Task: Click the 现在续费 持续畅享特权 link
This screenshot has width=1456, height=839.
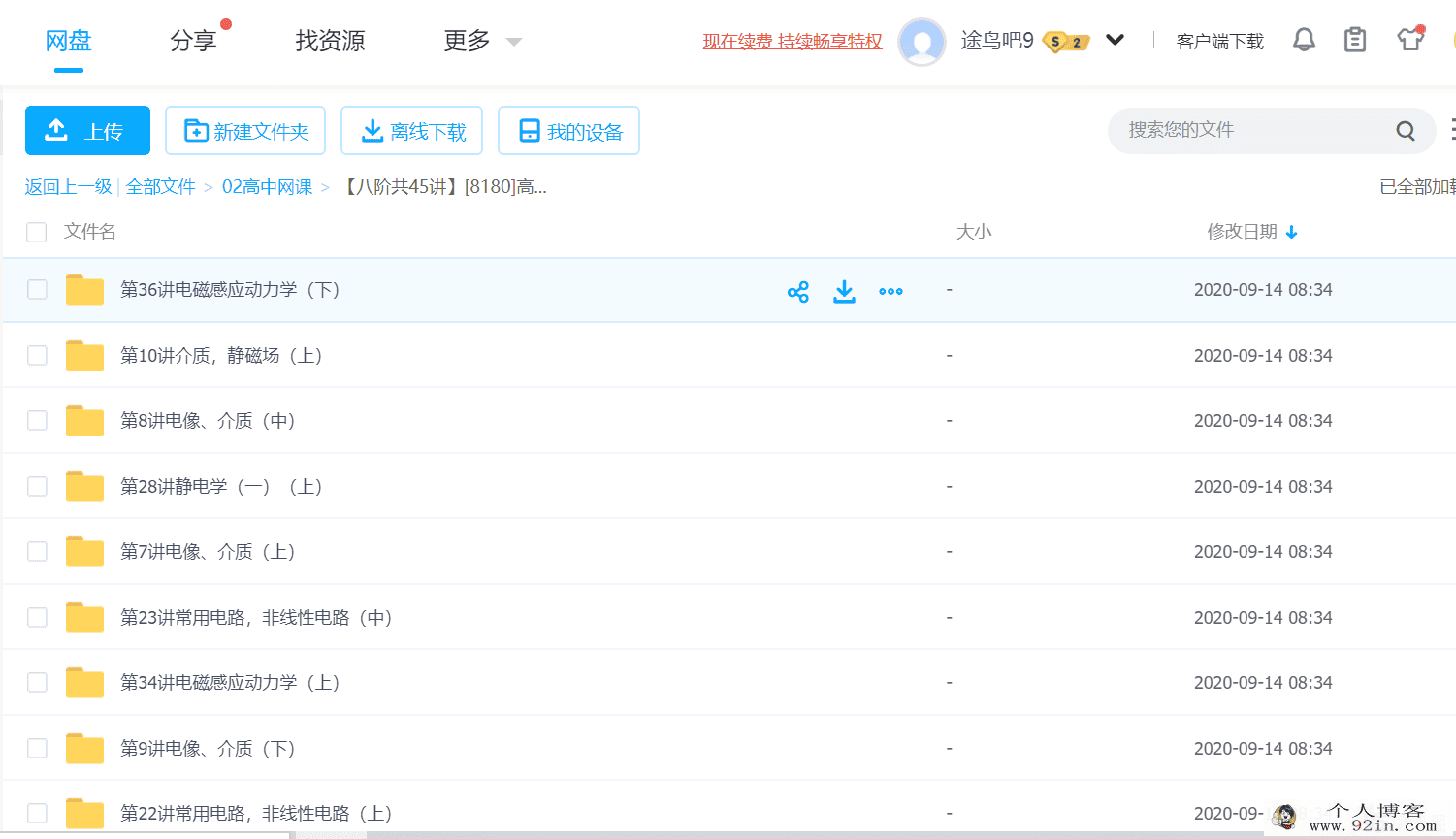Action: (793, 42)
